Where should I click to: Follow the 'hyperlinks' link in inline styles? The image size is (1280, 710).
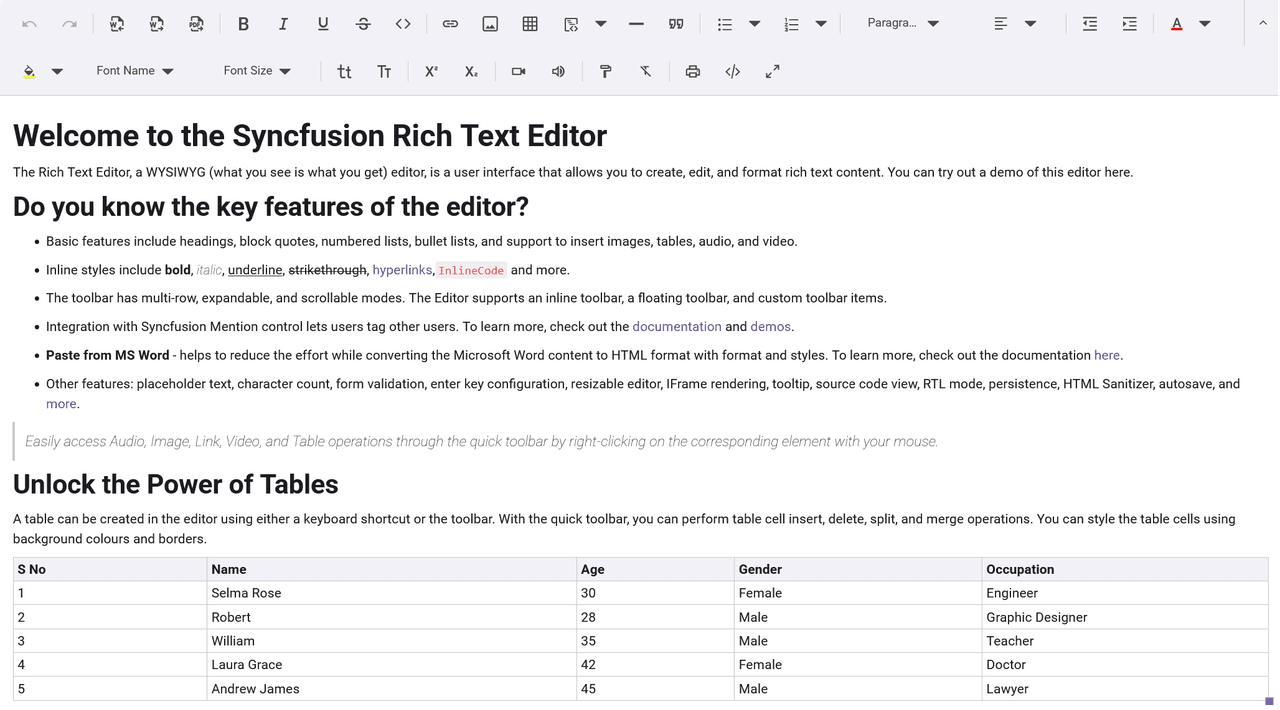click(402, 270)
